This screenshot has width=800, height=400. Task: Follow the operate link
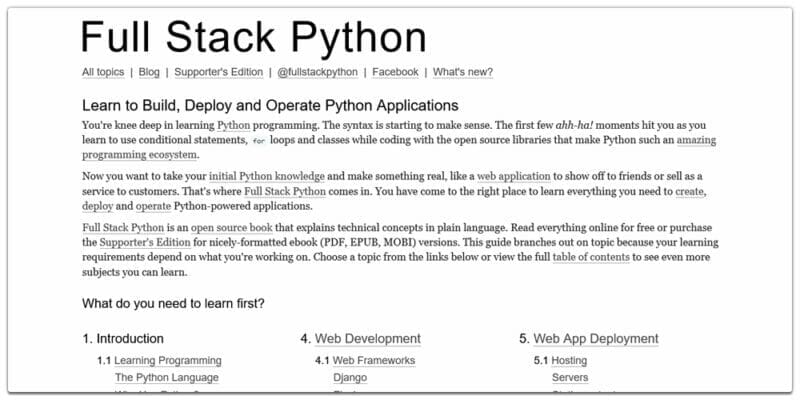153,207
